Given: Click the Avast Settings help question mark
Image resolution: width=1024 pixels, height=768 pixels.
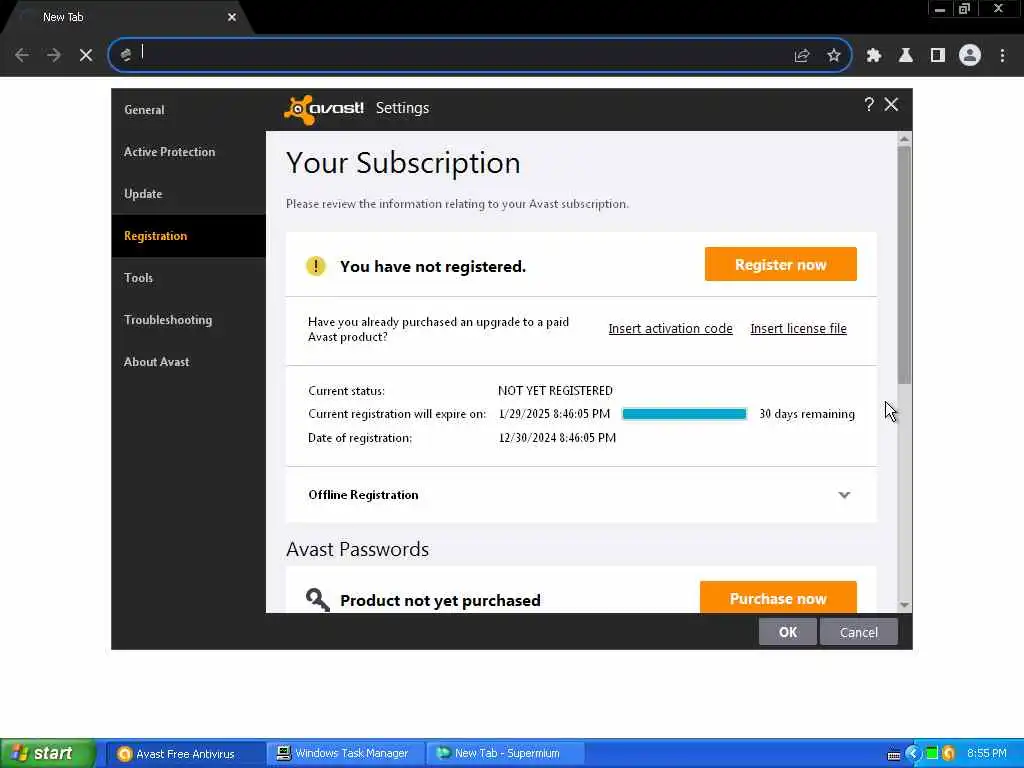Looking at the screenshot, I should pos(869,104).
